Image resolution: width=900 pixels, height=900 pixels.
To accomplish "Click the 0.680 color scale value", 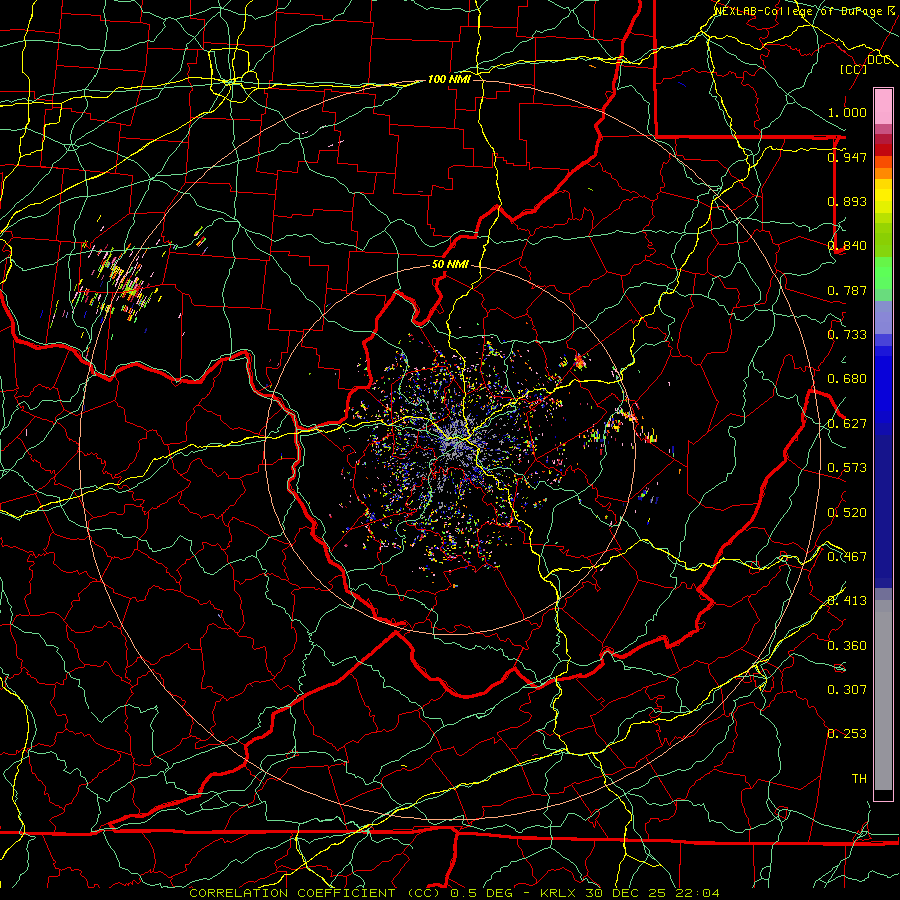I will click(x=847, y=379).
